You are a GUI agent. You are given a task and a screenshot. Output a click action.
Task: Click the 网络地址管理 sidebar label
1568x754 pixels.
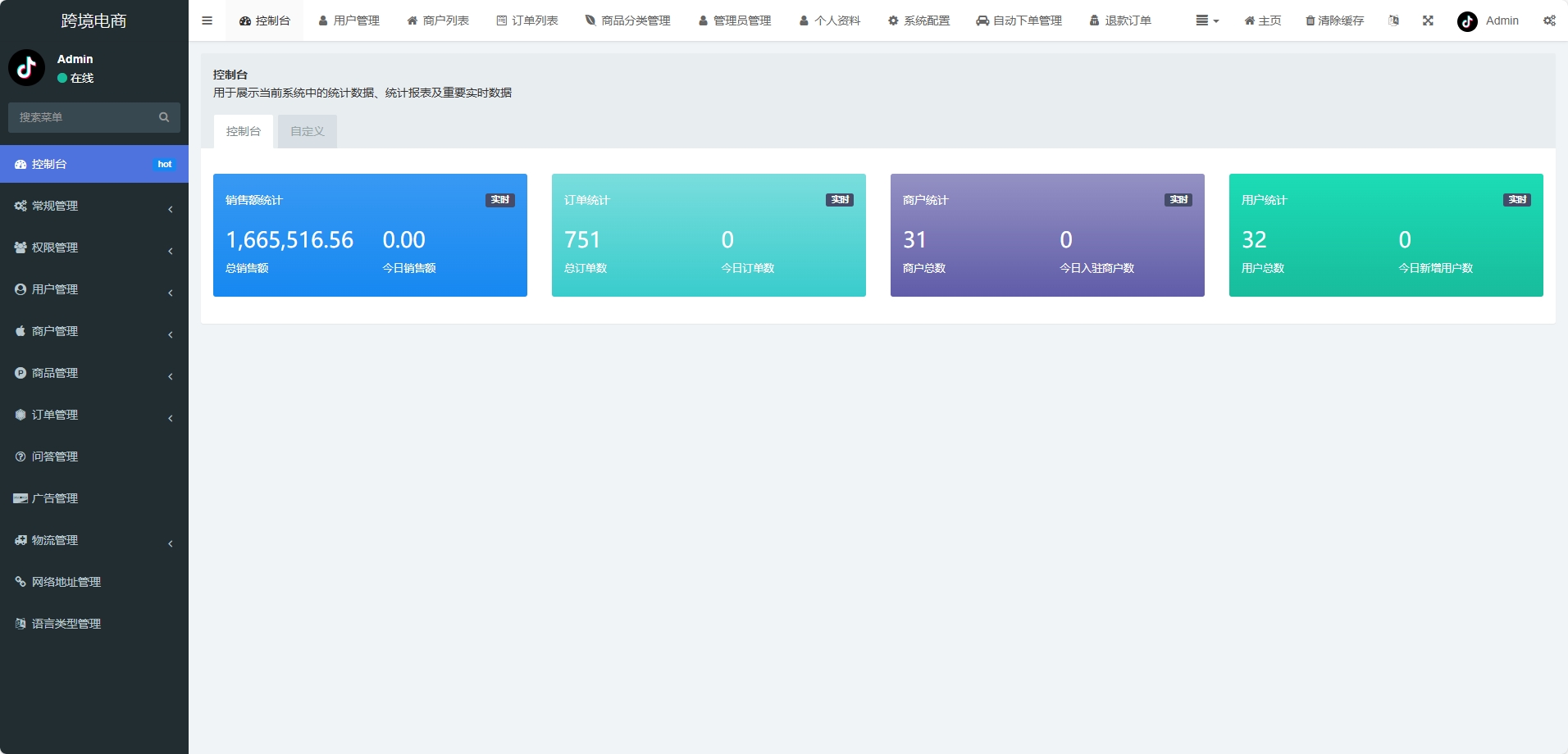[66, 582]
